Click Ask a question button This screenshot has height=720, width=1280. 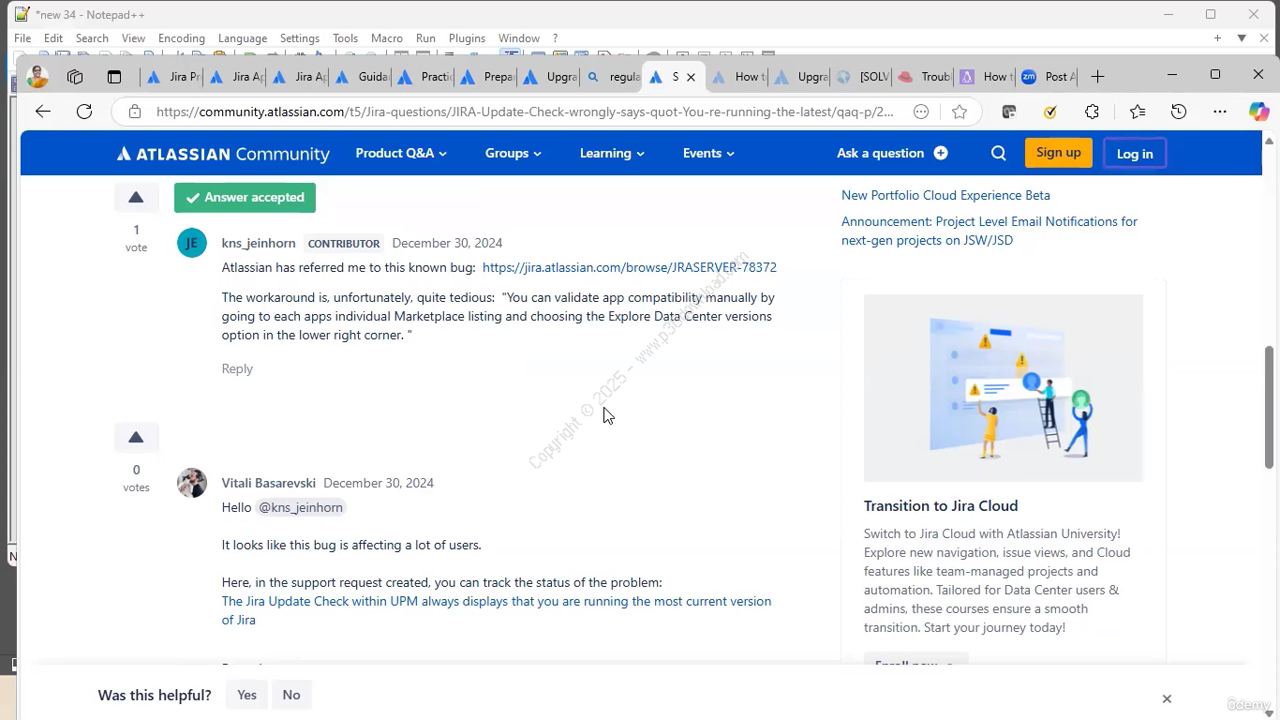coord(892,153)
